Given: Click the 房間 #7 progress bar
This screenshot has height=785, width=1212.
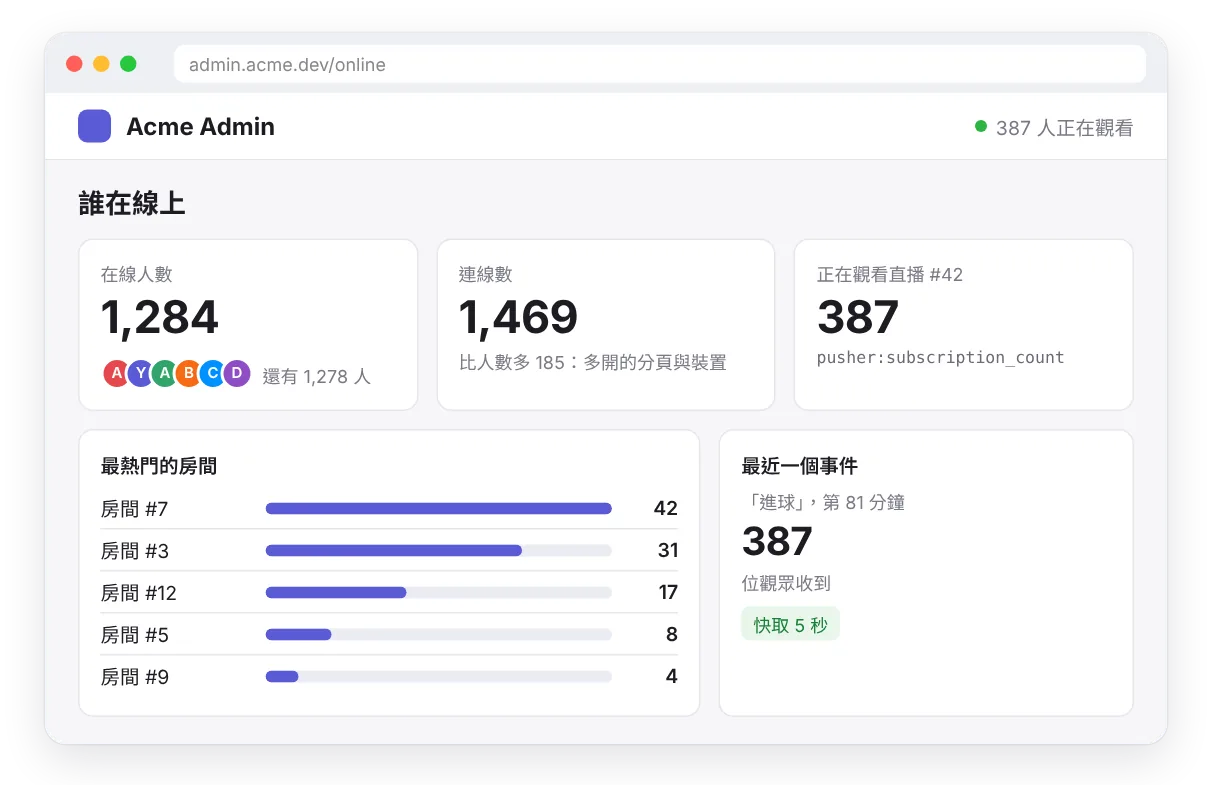Looking at the screenshot, I should pyautogui.click(x=439, y=509).
